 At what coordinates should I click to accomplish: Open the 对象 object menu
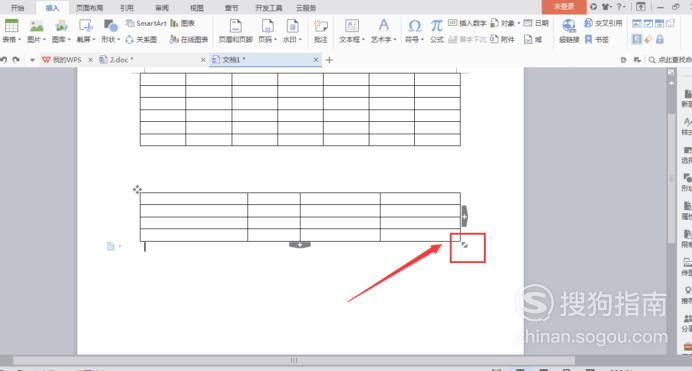(505, 23)
